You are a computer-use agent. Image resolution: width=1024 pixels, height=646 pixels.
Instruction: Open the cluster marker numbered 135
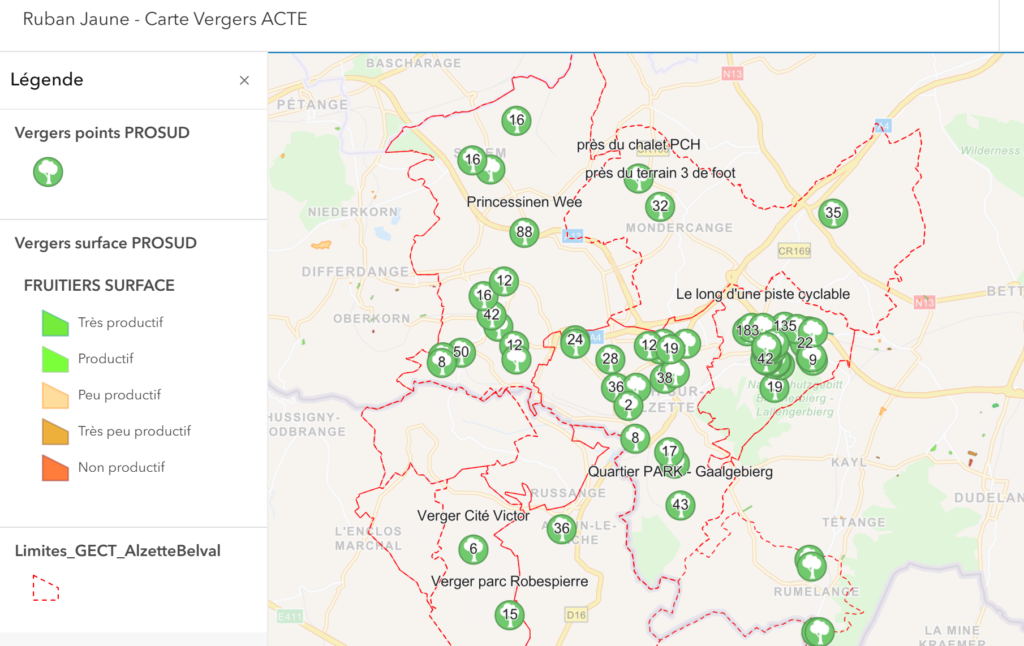(785, 325)
